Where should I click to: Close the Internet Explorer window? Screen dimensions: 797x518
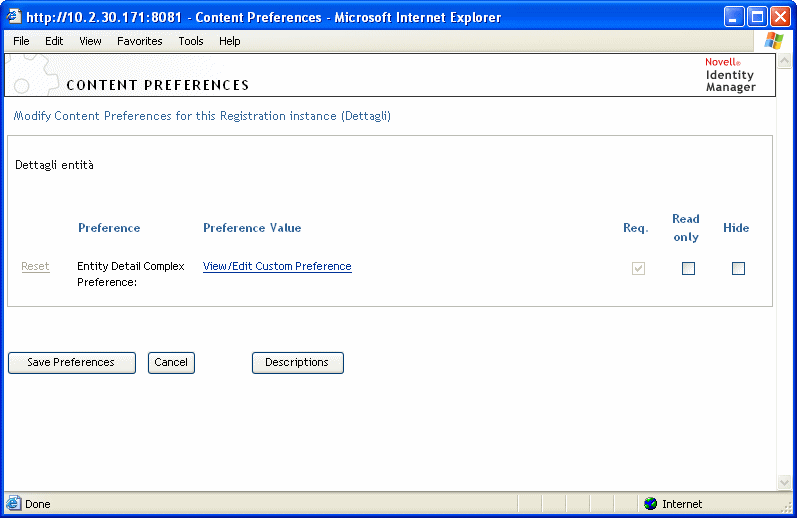pos(780,17)
